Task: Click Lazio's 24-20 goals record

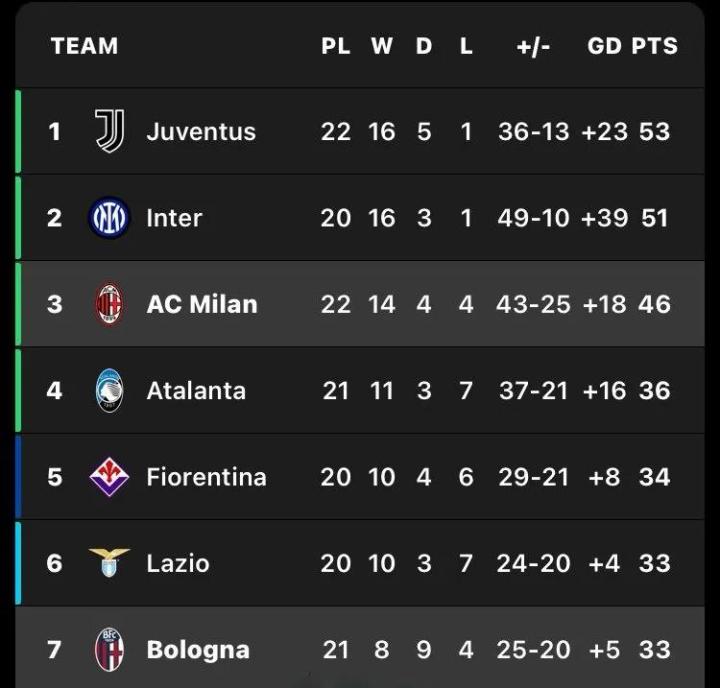Action: [533, 563]
